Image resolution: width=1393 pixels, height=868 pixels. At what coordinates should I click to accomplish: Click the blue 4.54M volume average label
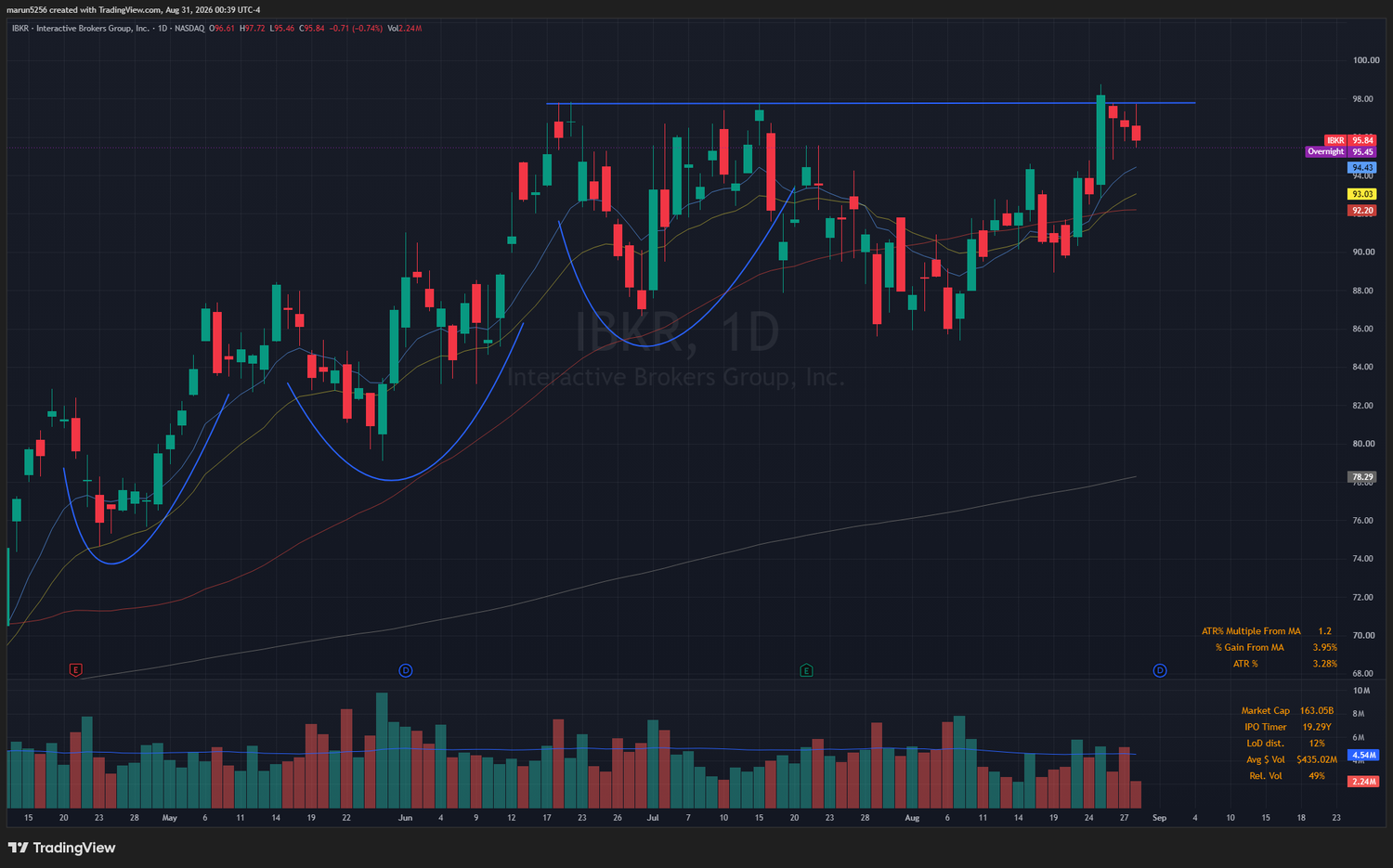(x=1363, y=756)
